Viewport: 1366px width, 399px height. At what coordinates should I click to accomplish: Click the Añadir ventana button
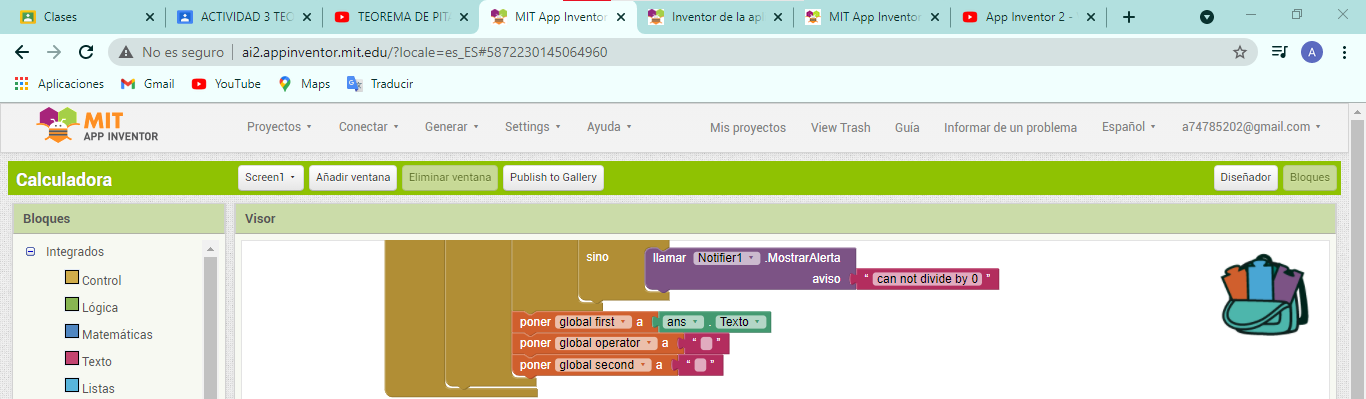coord(353,178)
